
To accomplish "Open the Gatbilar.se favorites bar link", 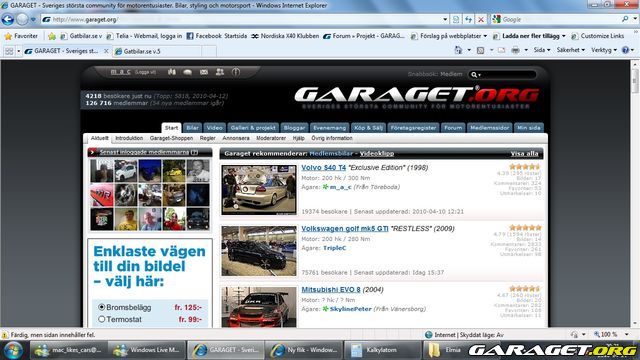I will (81, 36).
